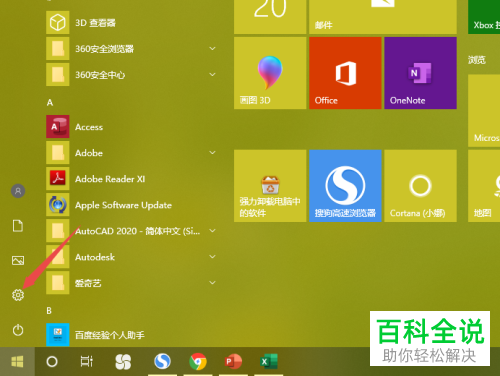This screenshot has width=500, height=376.
Task: Open Excel from the taskbar
Action: 269,361
